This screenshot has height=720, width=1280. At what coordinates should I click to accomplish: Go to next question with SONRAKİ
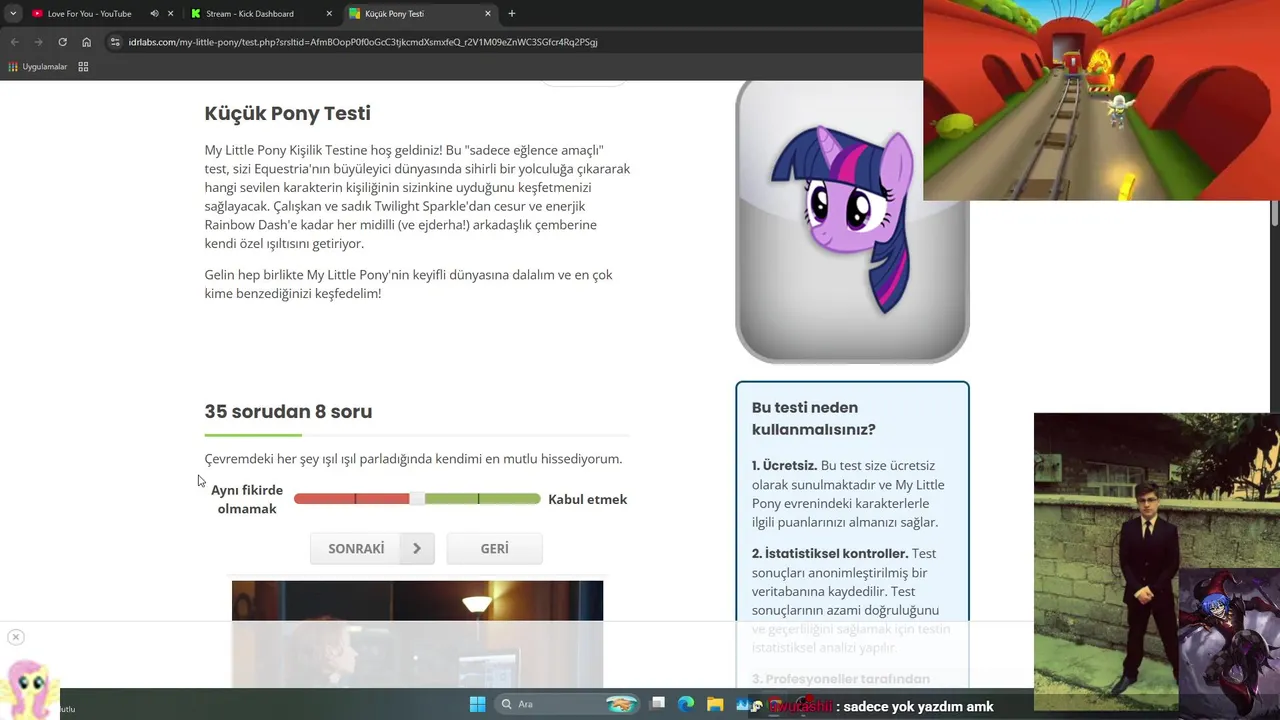point(372,549)
